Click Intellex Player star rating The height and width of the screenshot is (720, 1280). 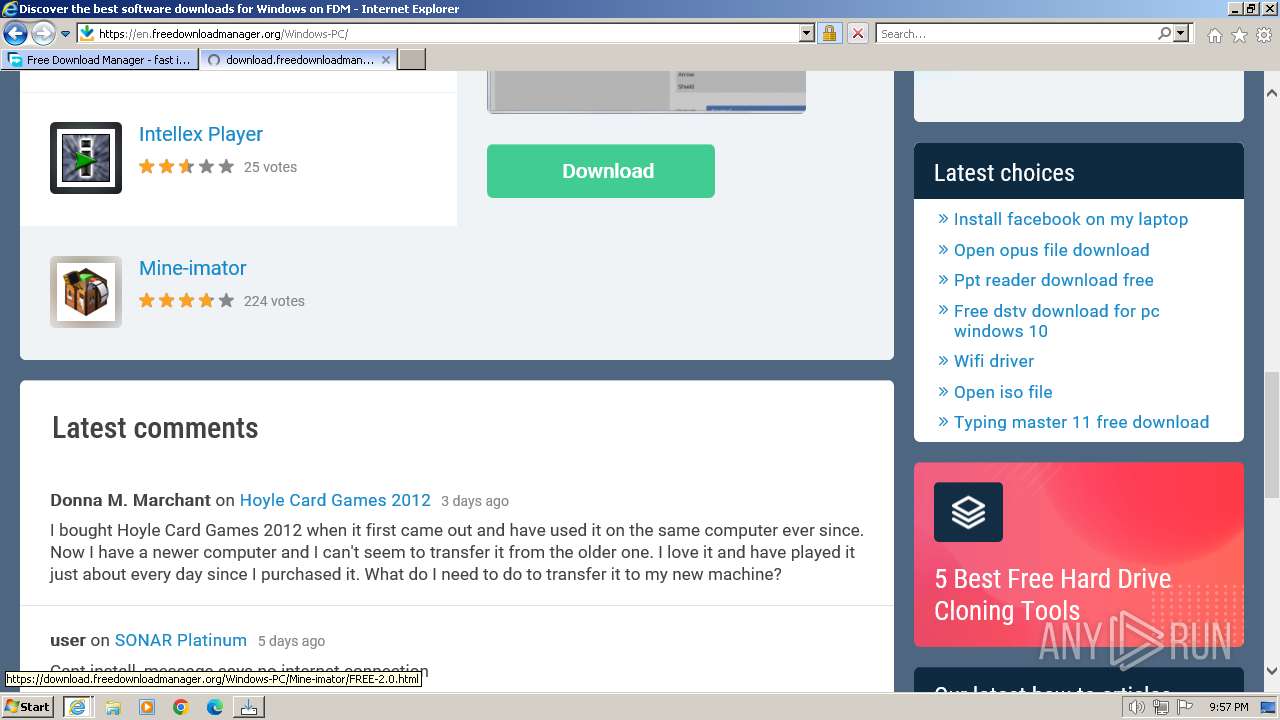pos(186,167)
